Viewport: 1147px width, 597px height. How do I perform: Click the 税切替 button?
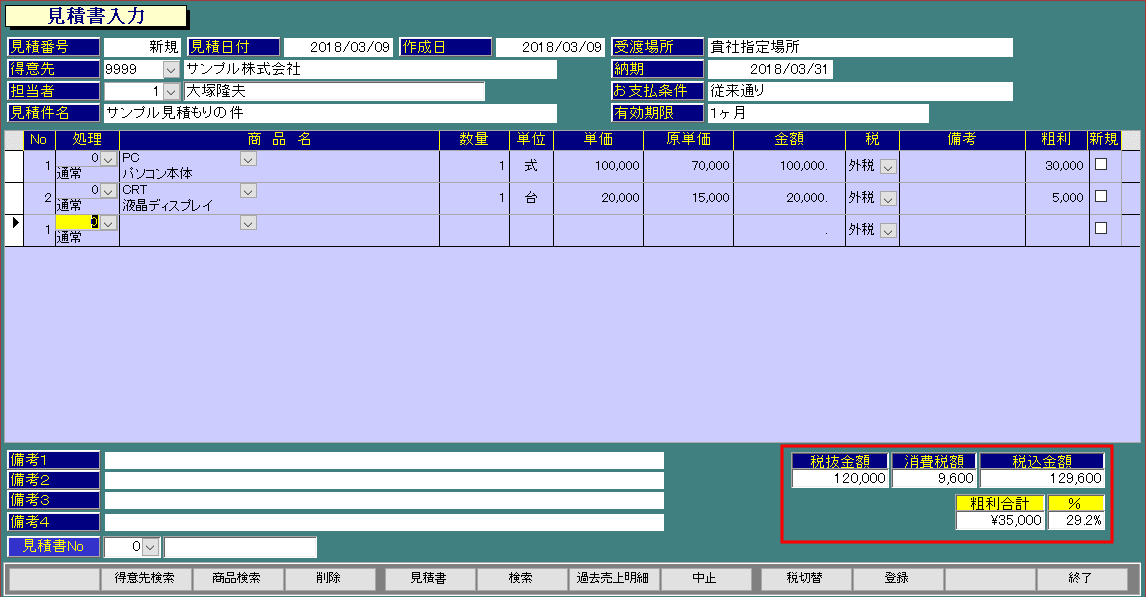[805, 578]
